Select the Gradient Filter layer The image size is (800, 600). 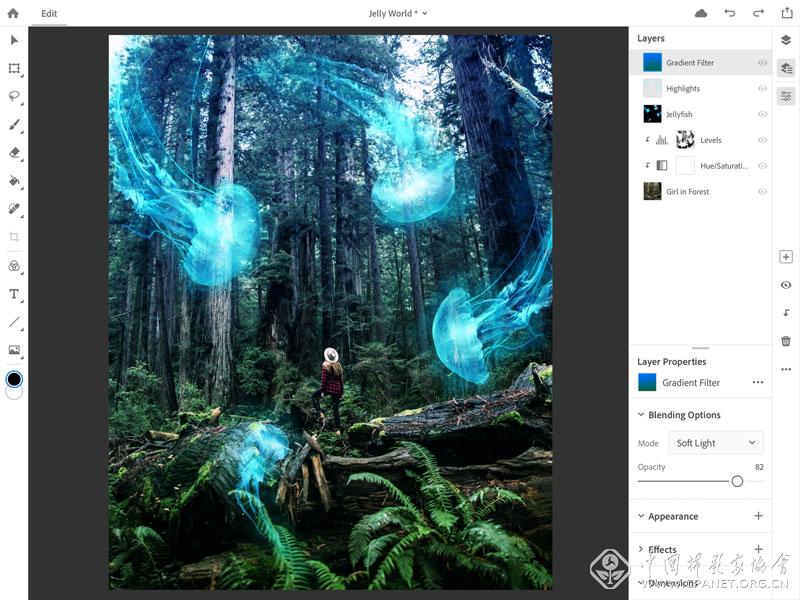tap(701, 63)
